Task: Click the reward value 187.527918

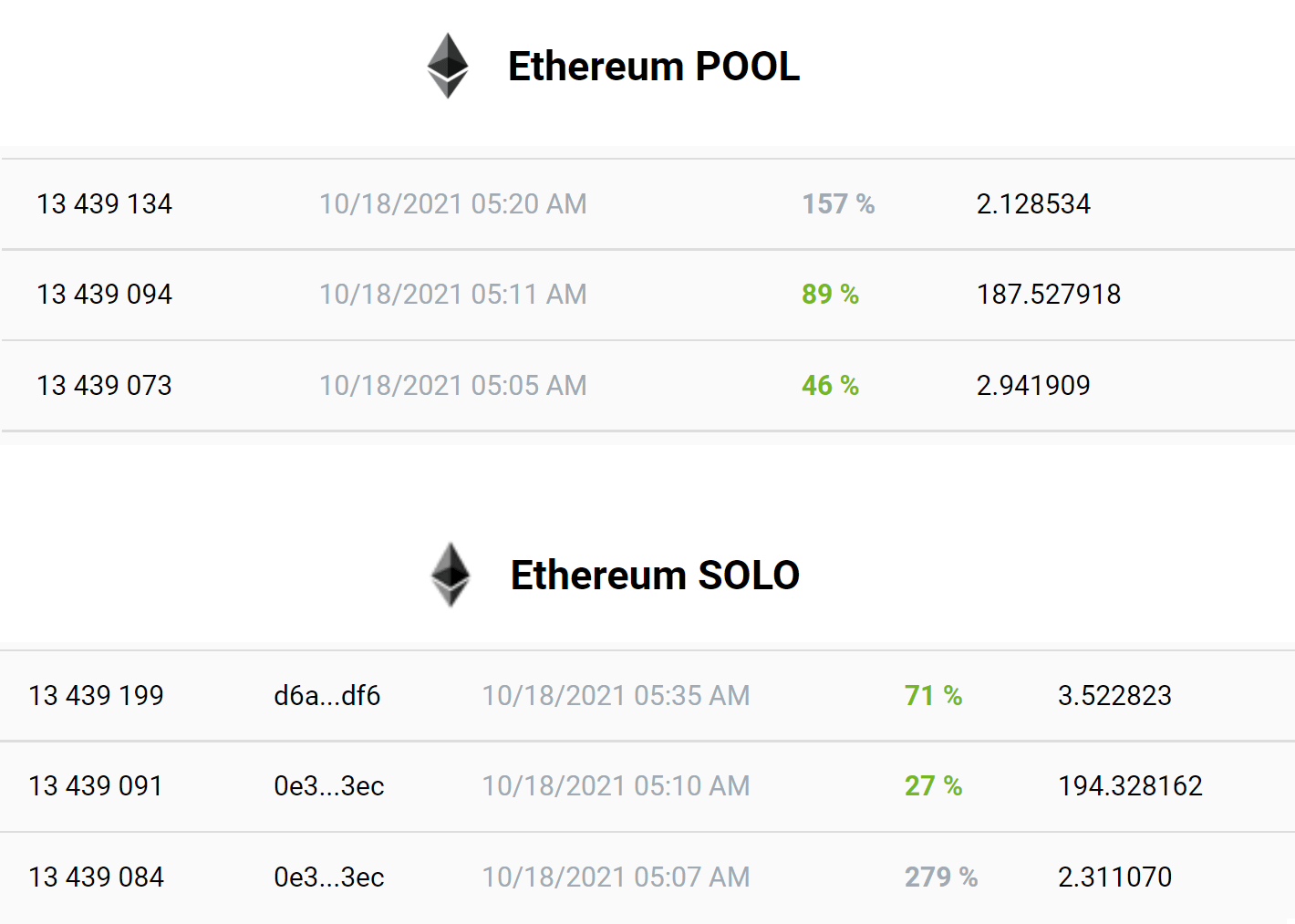Action: pos(1048,294)
